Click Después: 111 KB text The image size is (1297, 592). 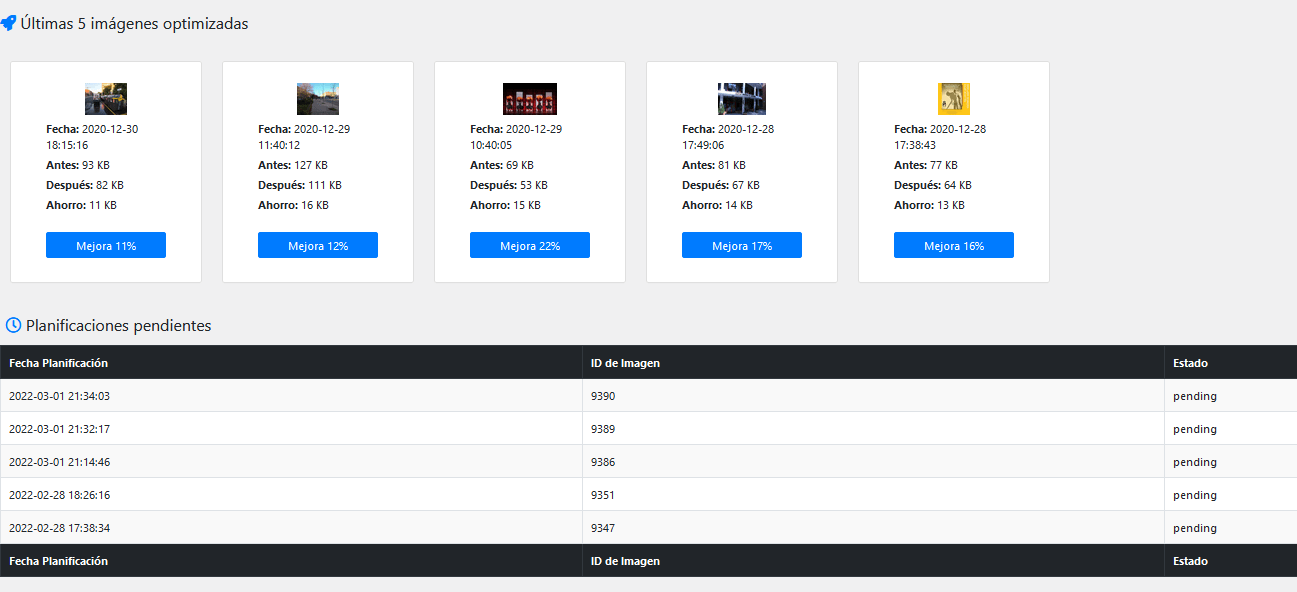coord(300,185)
